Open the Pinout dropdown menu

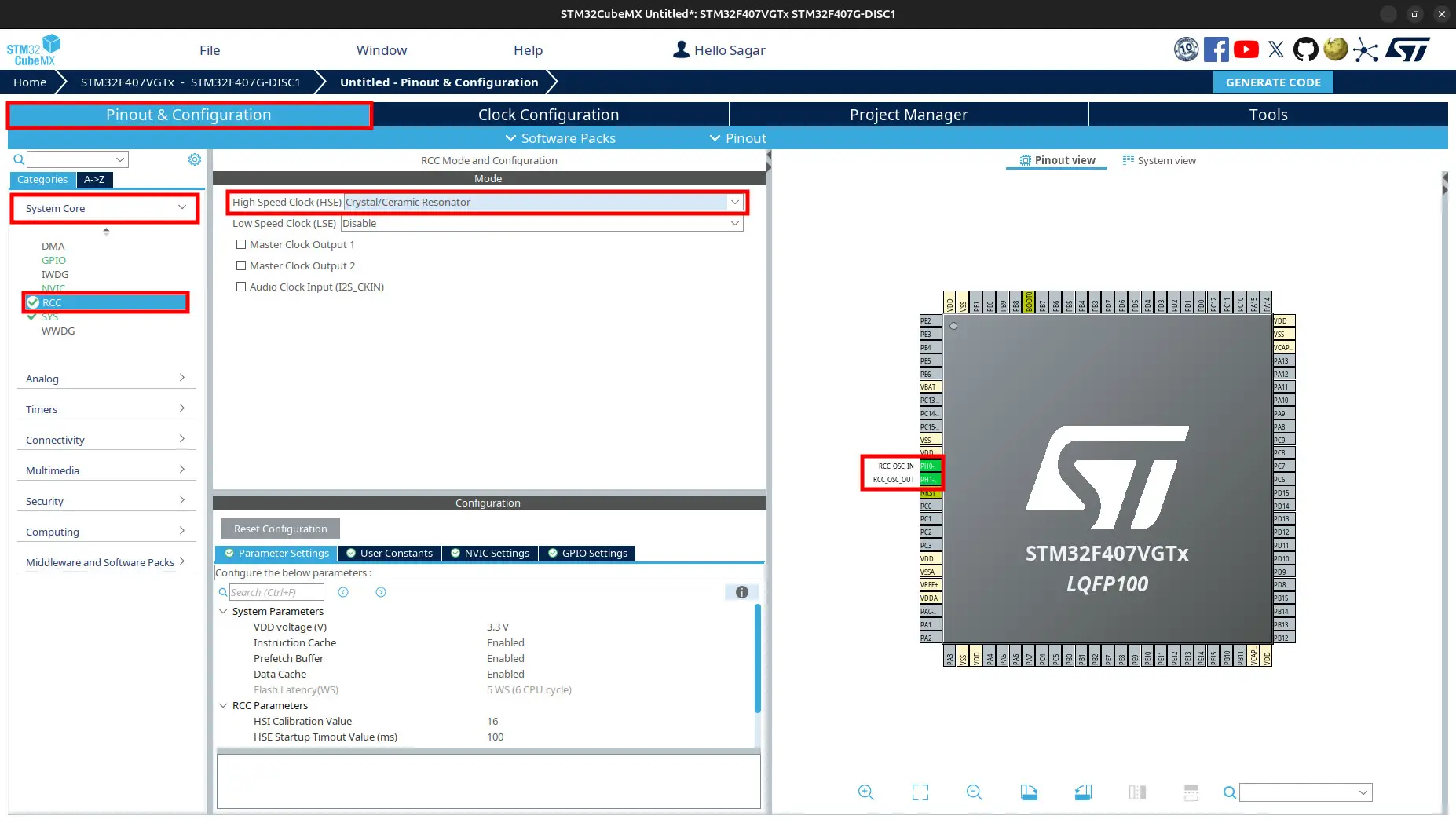(737, 138)
